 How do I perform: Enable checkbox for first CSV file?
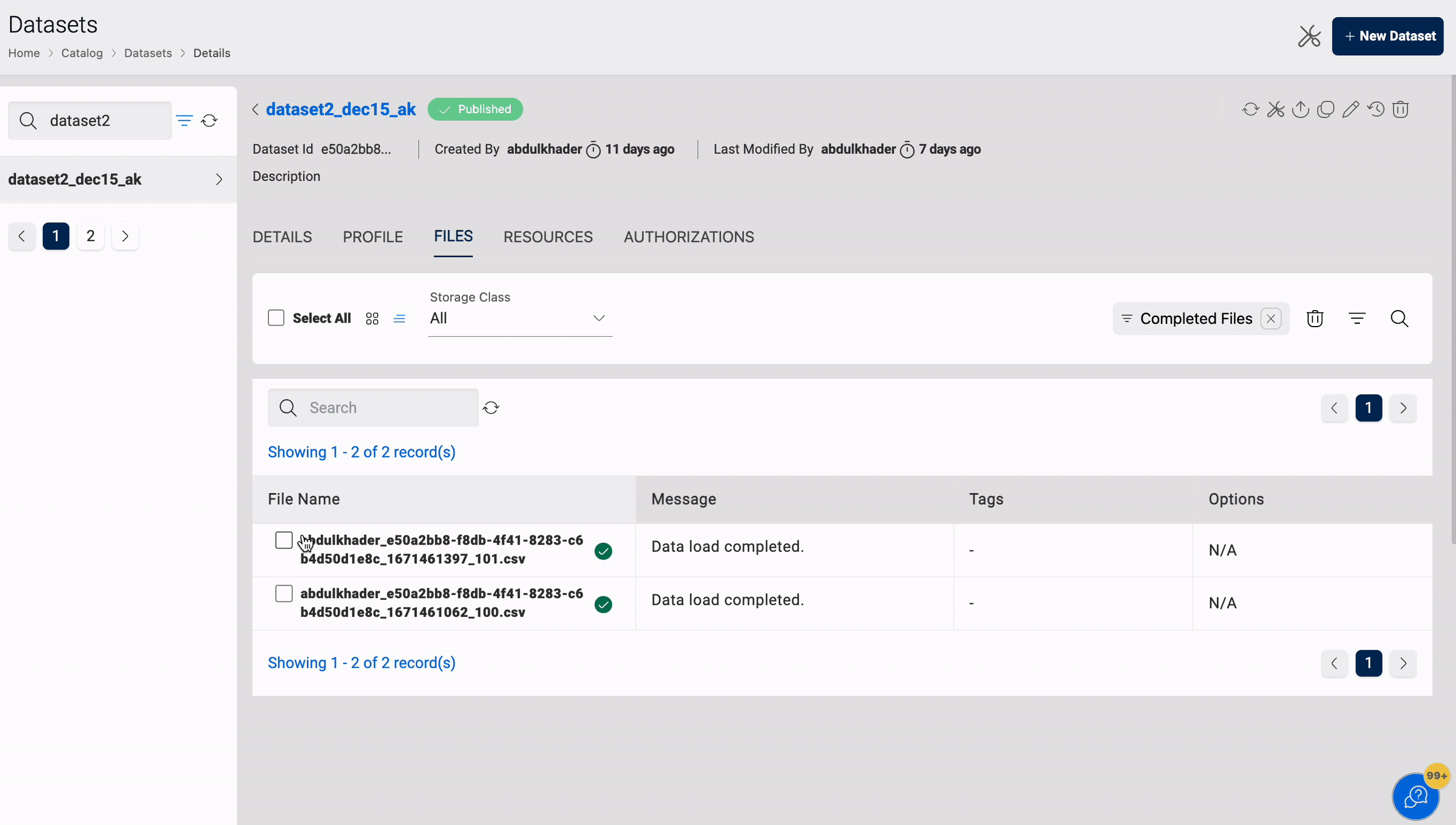283,540
